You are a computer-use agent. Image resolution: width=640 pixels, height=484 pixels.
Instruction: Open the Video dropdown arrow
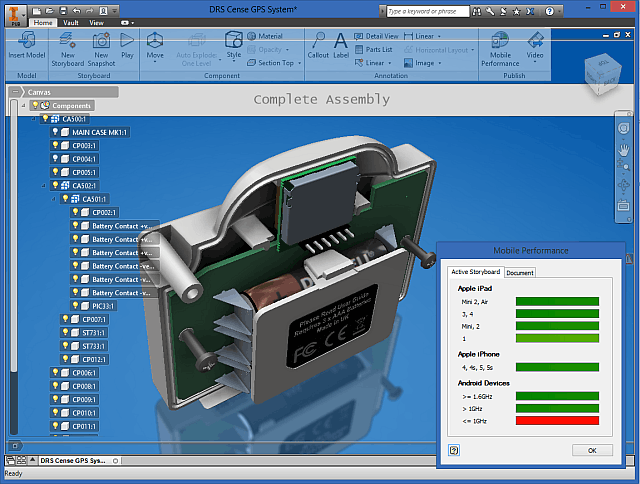535,62
